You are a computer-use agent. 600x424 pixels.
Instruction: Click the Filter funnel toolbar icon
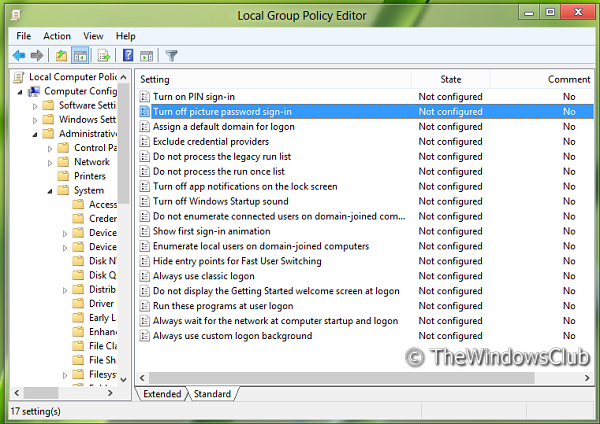[171, 56]
